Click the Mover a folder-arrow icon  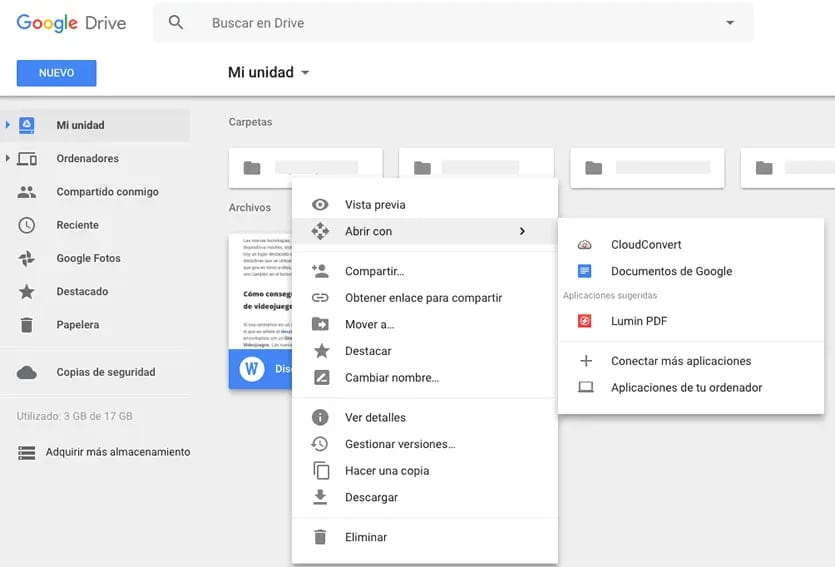pyautogui.click(x=320, y=324)
